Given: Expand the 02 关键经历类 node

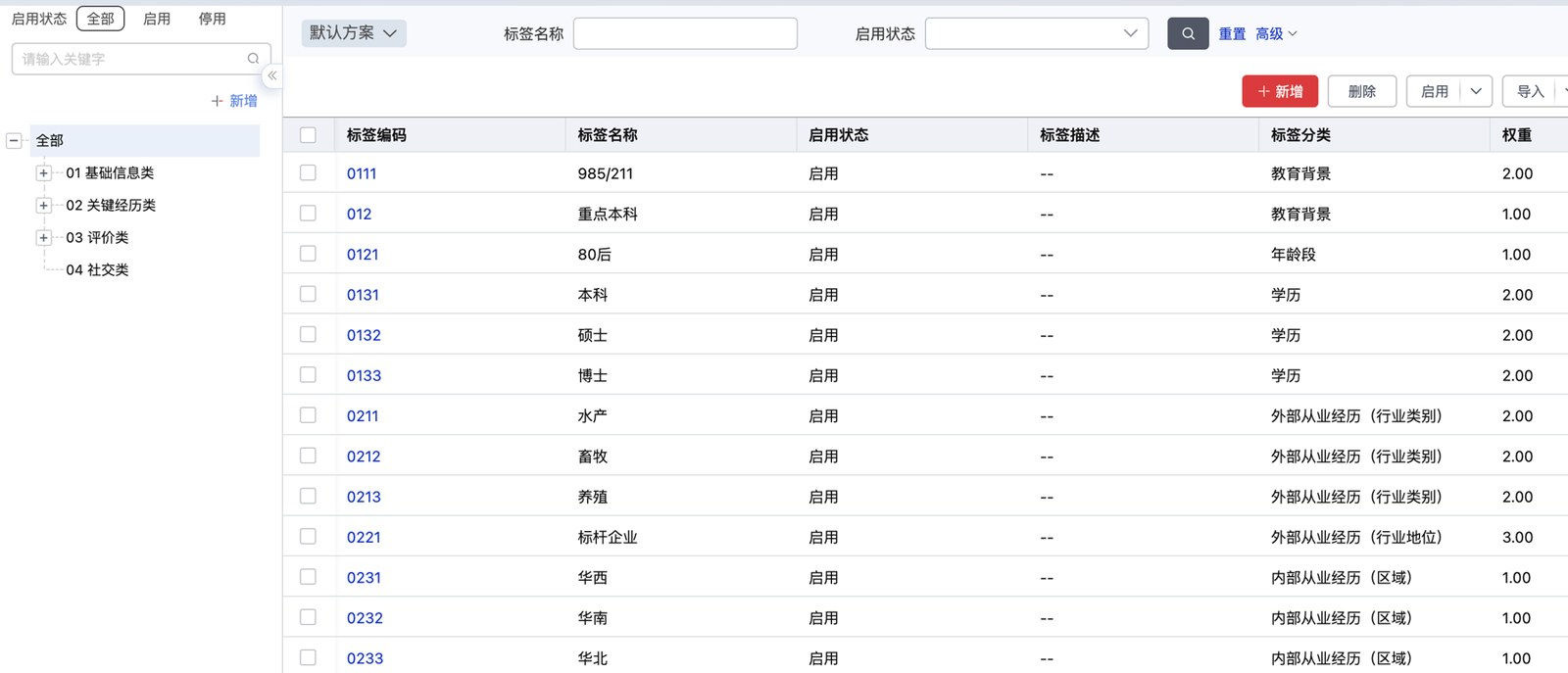Looking at the screenshot, I should (43, 206).
